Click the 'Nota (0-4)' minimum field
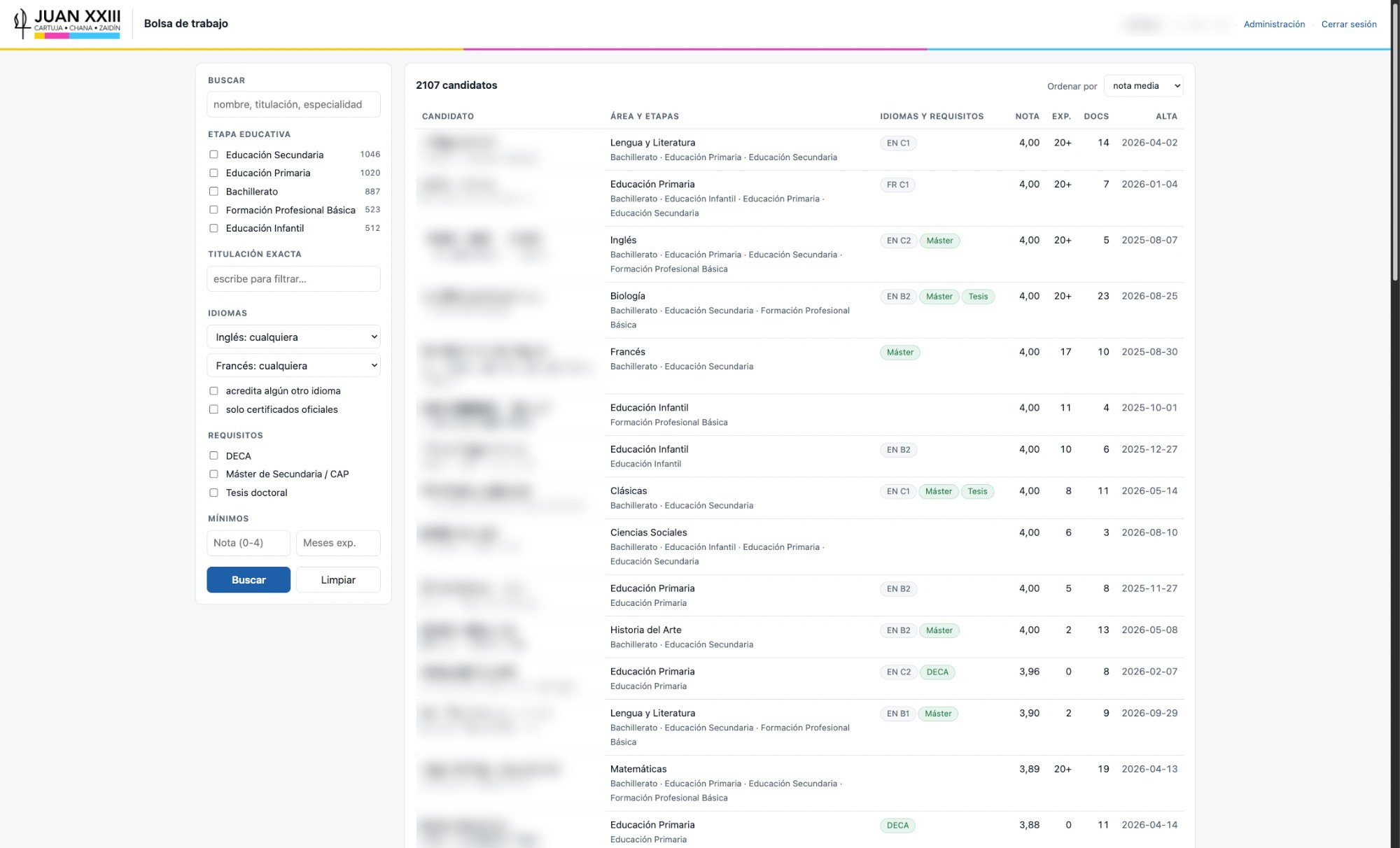Image resolution: width=1400 pixels, height=848 pixels. pyautogui.click(x=248, y=543)
